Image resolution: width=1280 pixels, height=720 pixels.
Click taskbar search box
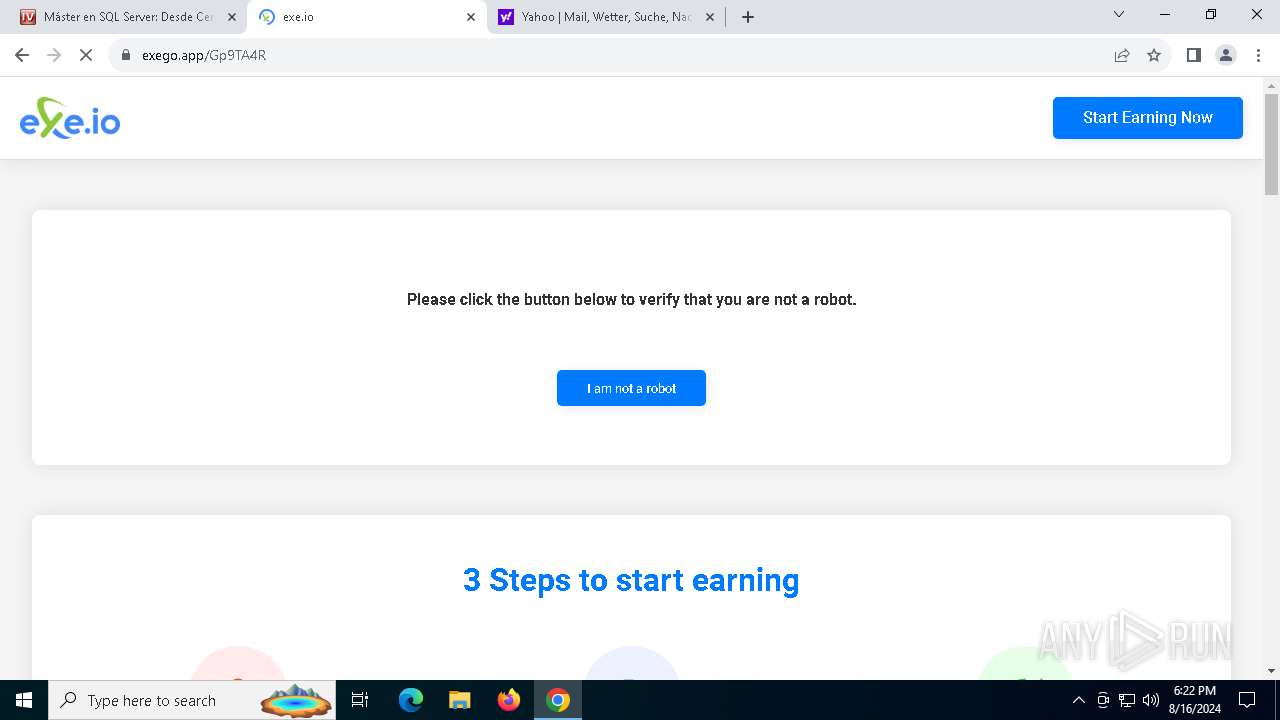pos(193,700)
